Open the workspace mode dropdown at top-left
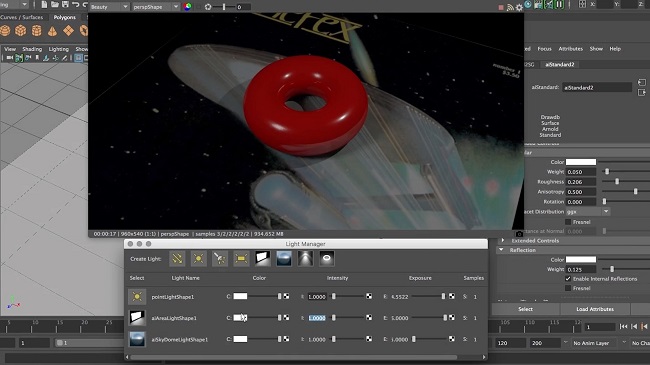Image resolution: width=650 pixels, height=365 pixels. click(15, 5)
